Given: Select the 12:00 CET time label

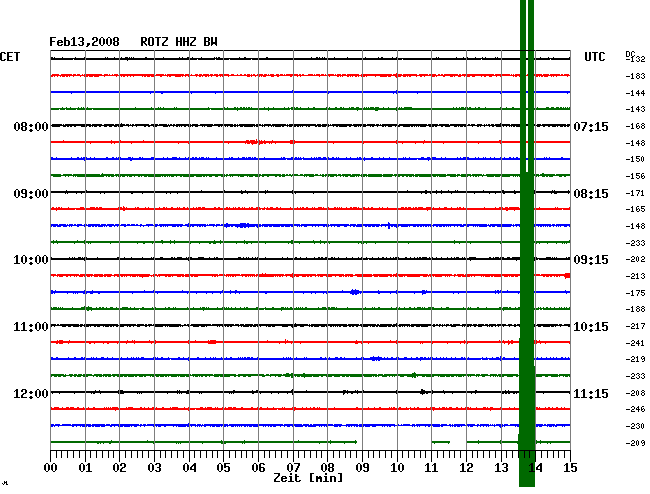Looking at the screenshot, I should click(x=31, y=393).
